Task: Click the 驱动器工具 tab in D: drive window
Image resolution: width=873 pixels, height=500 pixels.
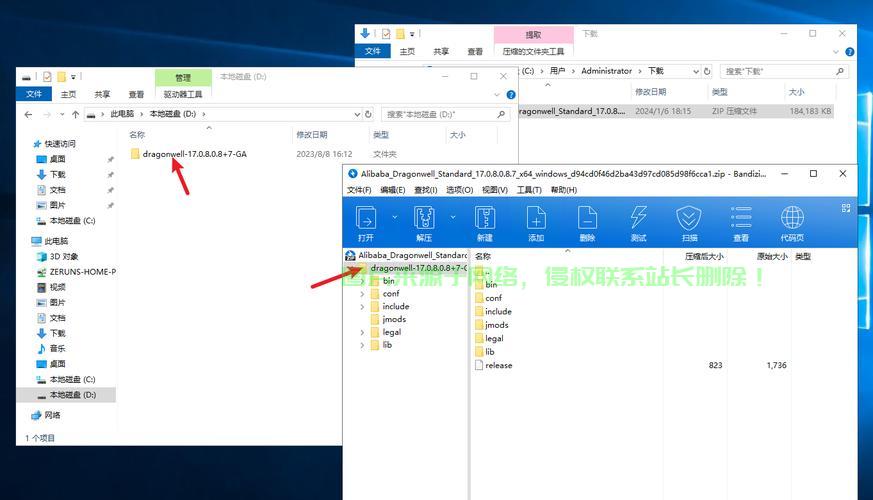Action: pyautogui.click(x=183, y=94)
